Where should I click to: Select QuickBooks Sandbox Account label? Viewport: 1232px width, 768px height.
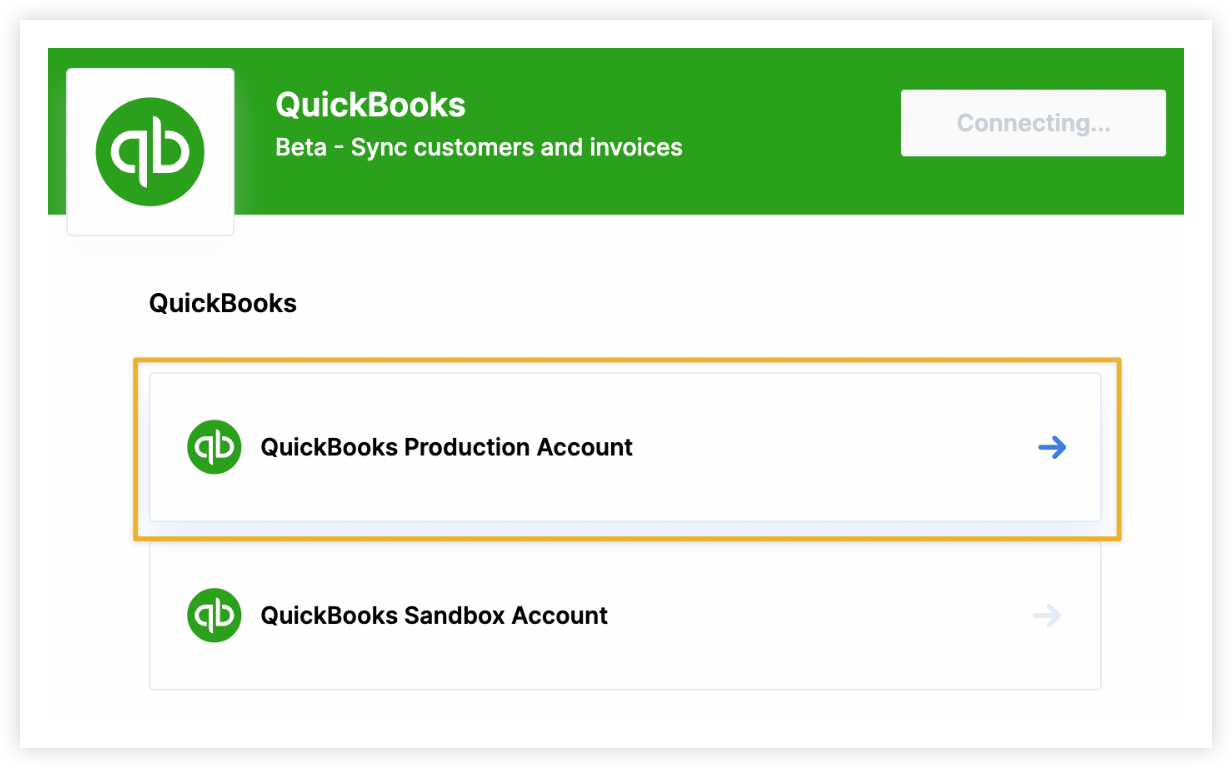pyautogui.click(x=434, y=615)
